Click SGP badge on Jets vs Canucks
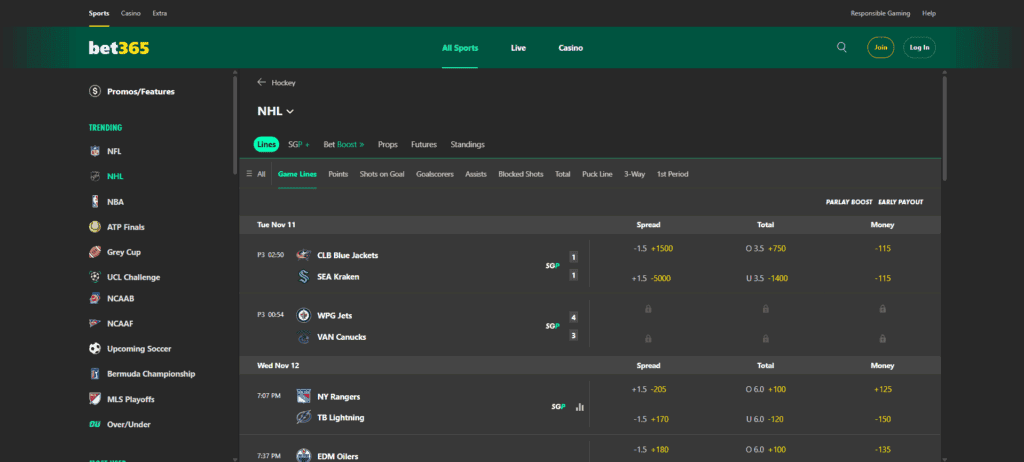 coord(553,326)
